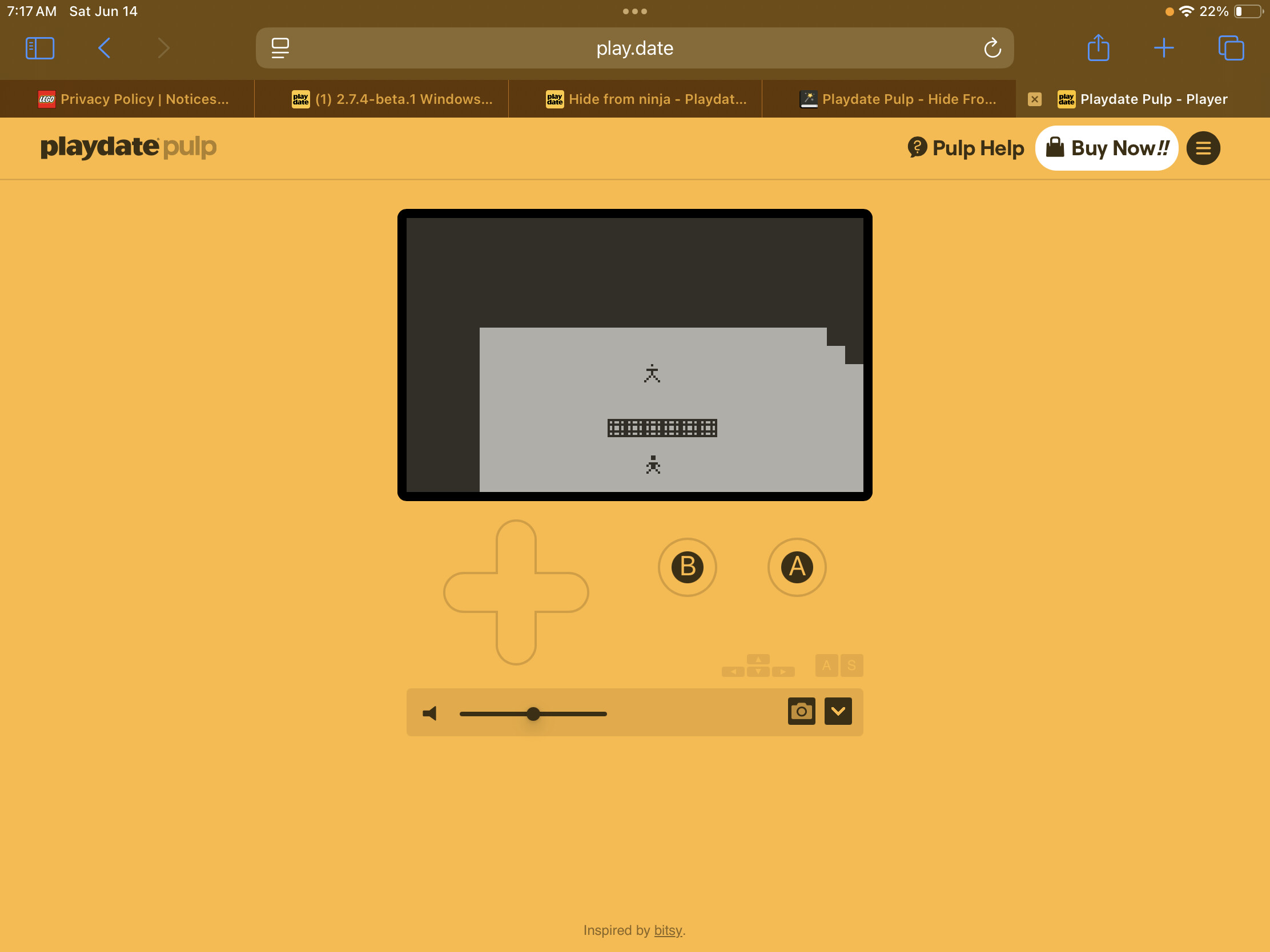Open the bitsy link in the footer
The height and width of the screenshot is (952, 1270).
click(668, 930)
